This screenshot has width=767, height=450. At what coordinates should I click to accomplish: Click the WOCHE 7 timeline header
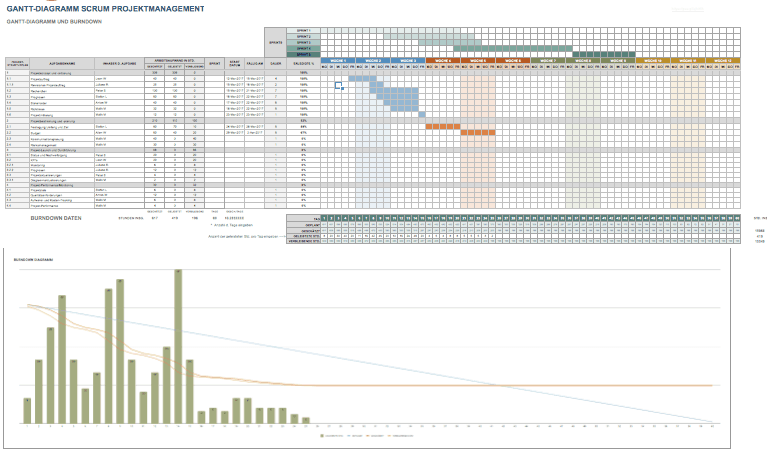click(x=547, y=60)
